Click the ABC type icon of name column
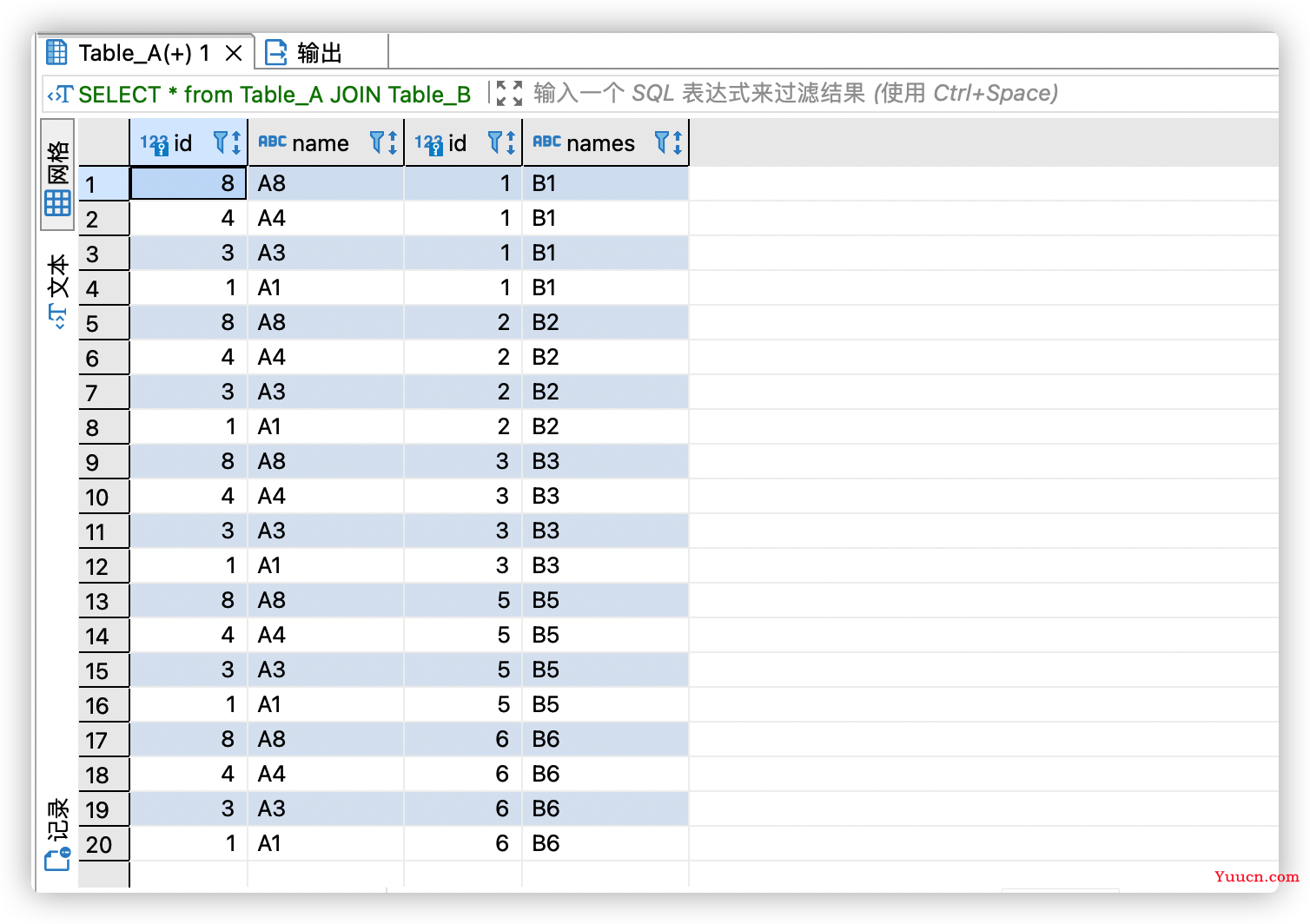The height and width of the screenshot is (924, 1310). 272,142
